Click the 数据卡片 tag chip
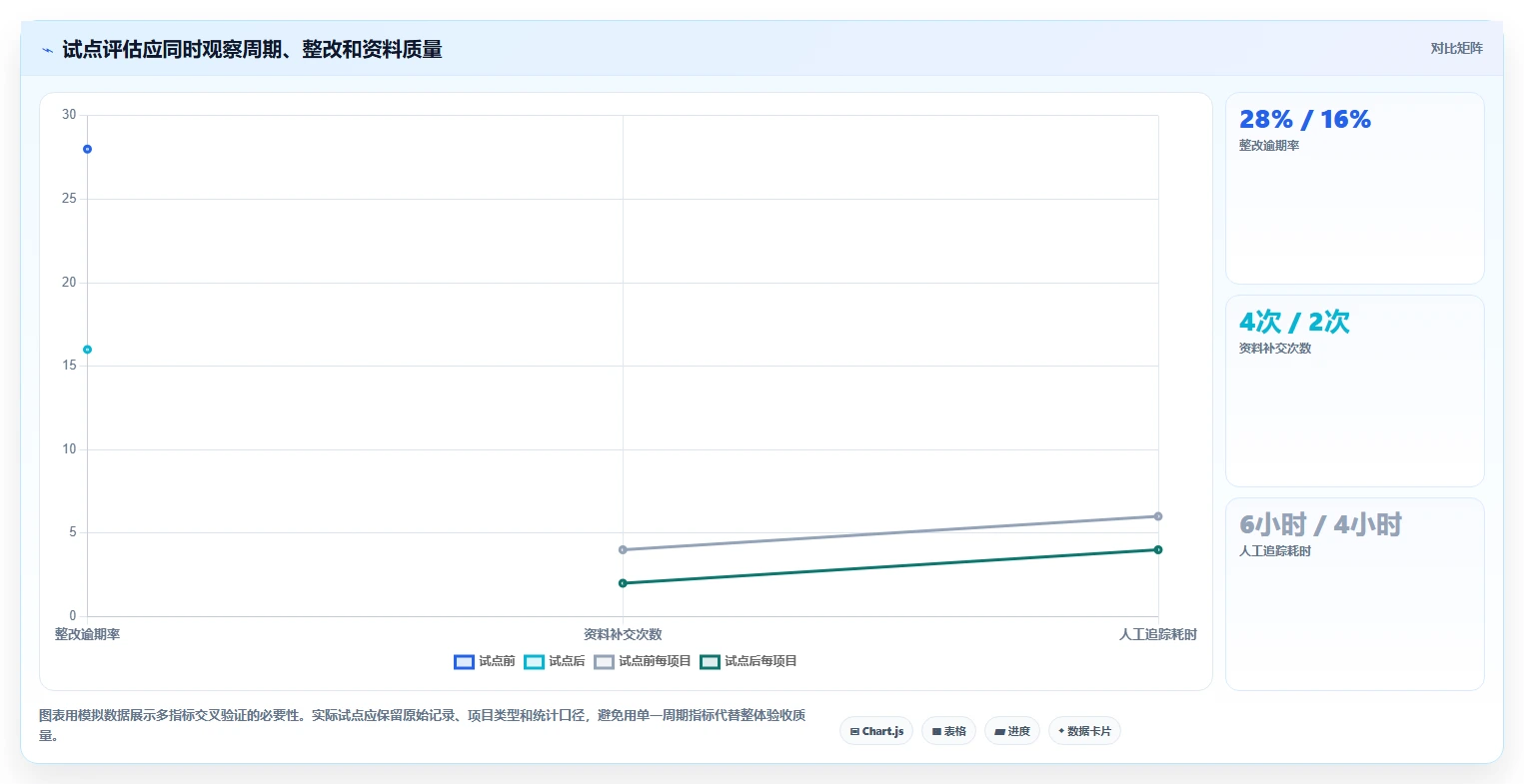The width and height of the screenshot is (1524, 784). tap(1084, 731)
